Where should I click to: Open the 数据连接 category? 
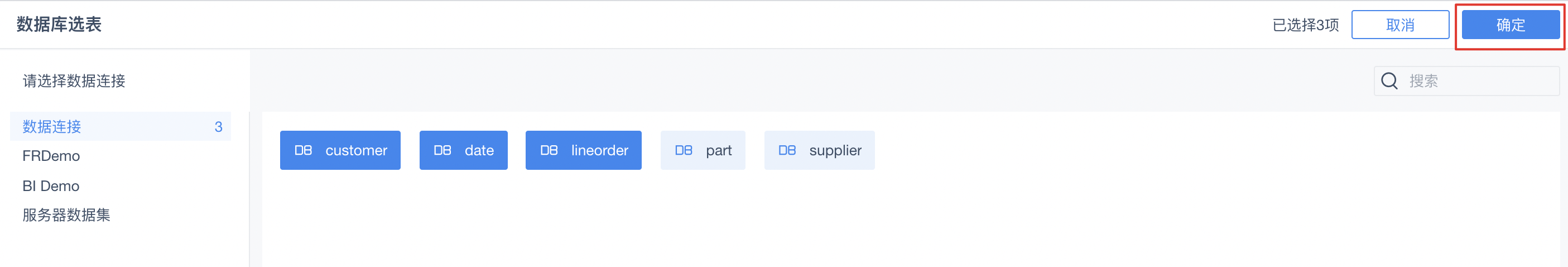coord(121,126)
